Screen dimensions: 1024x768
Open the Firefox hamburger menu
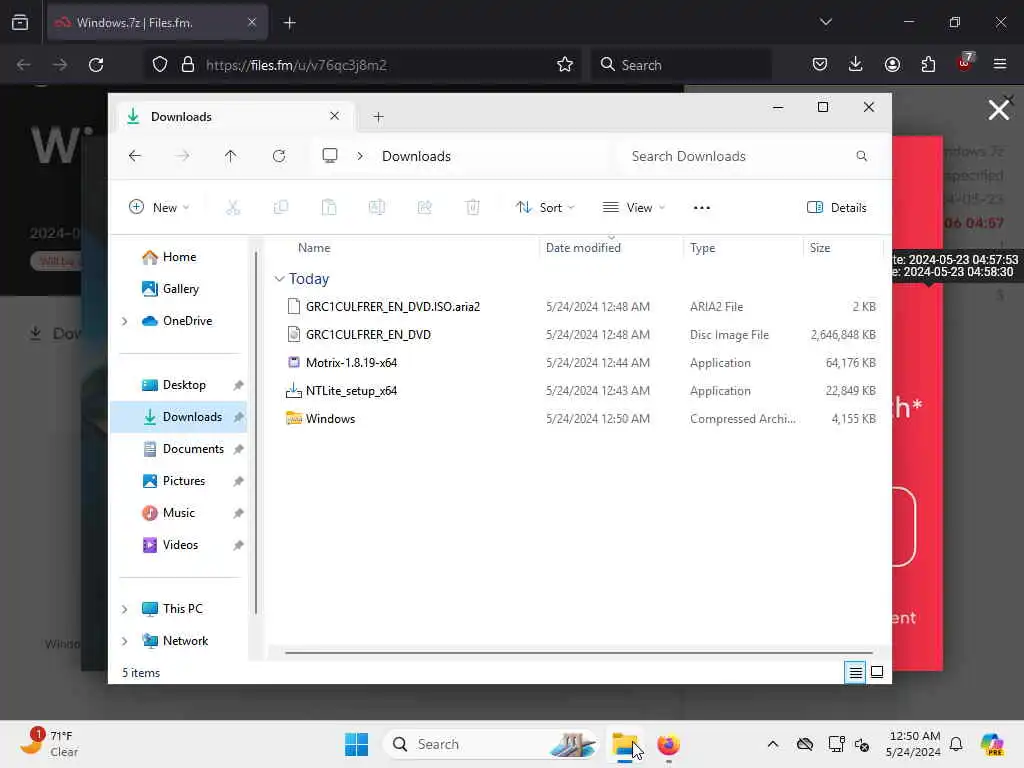pos(1000,65)
